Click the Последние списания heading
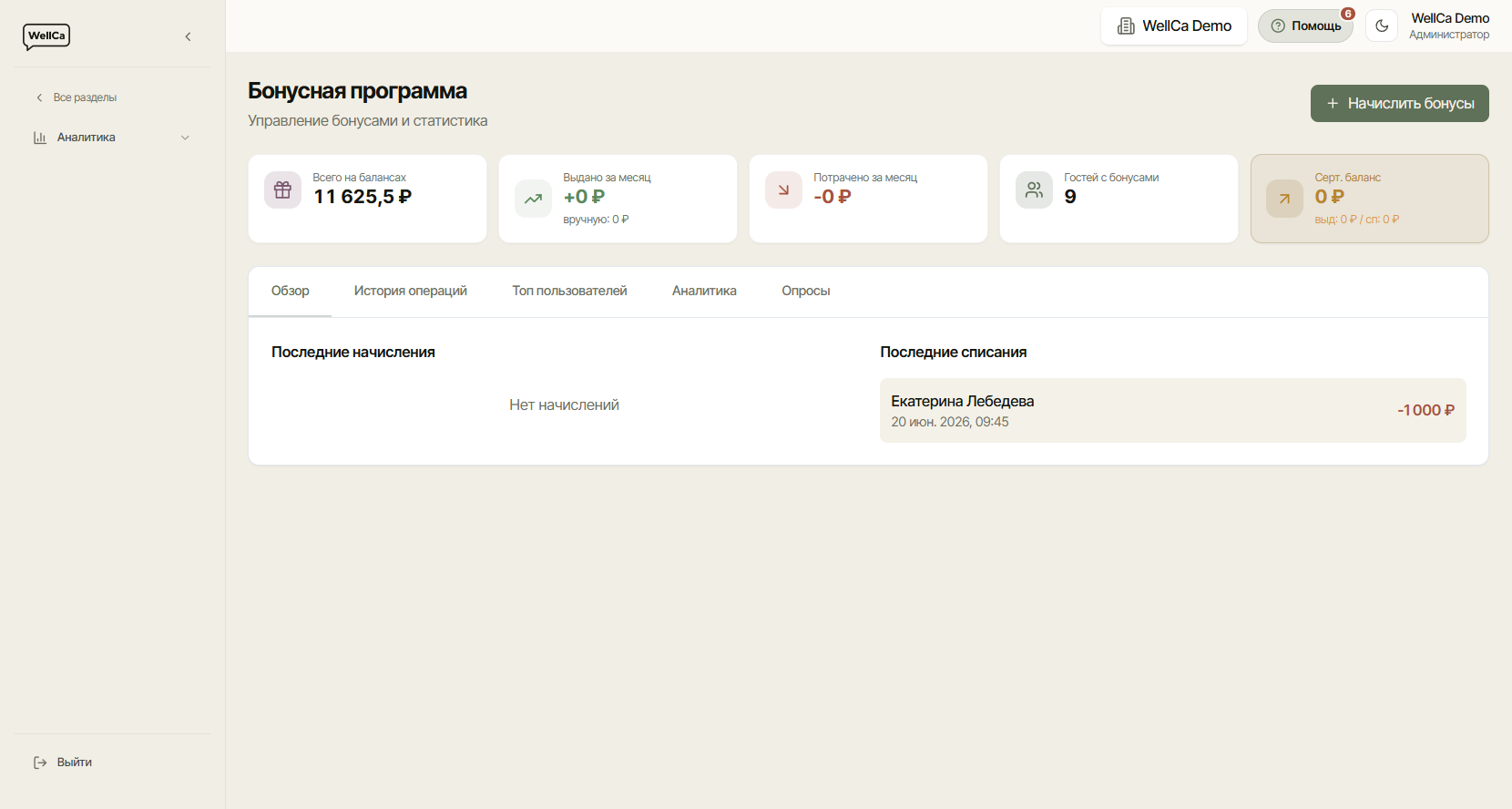This screenshot has height=809, width=1512. coord(954,353)
